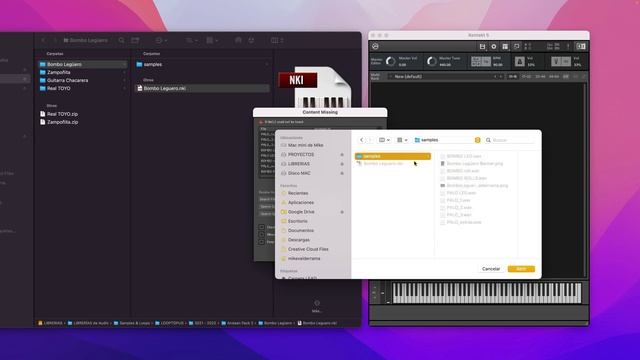The width and height of the screenshot is (640, 360).
Task: Open file dialog column view dropdown
Action: (384, 140)
